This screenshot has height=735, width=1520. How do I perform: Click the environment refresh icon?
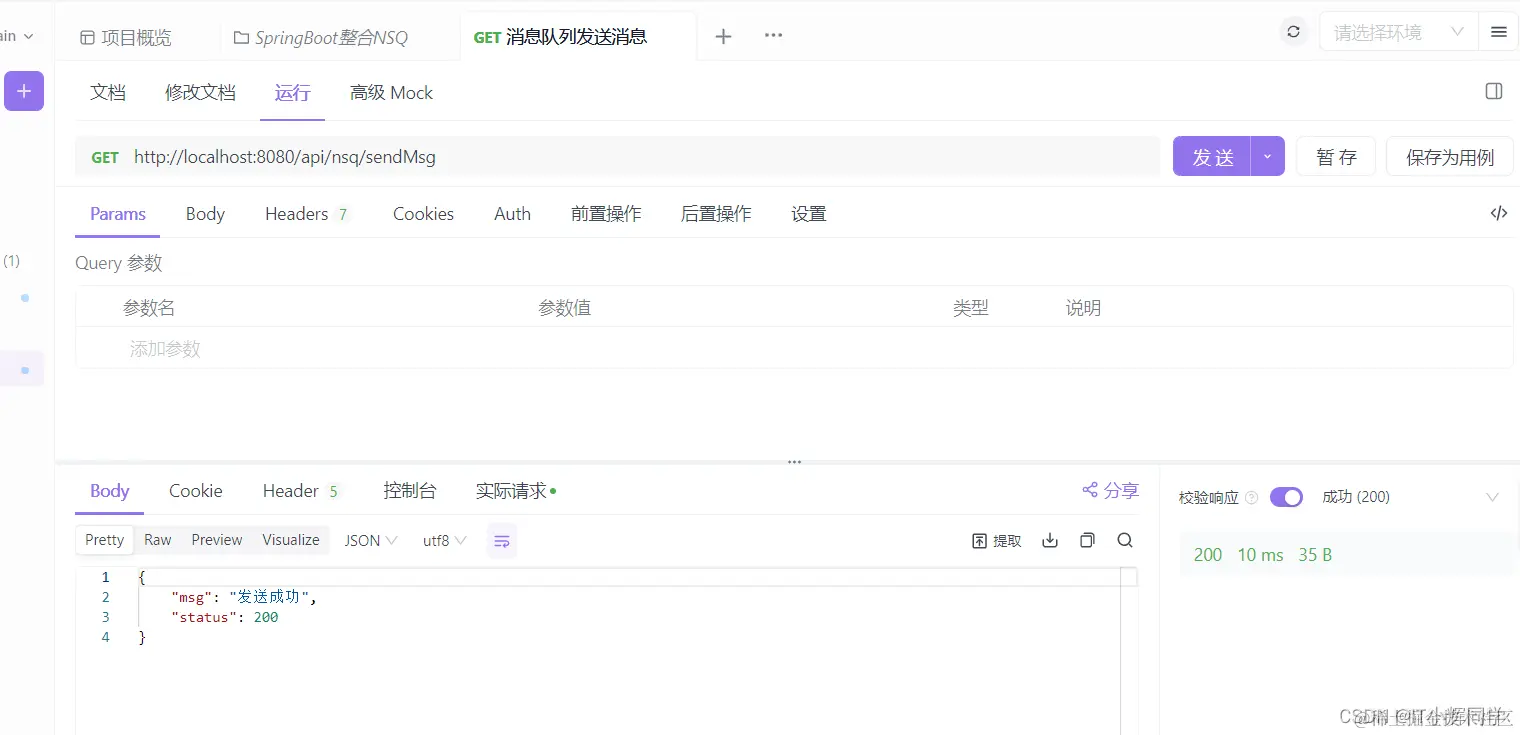tap(1293, 31)
